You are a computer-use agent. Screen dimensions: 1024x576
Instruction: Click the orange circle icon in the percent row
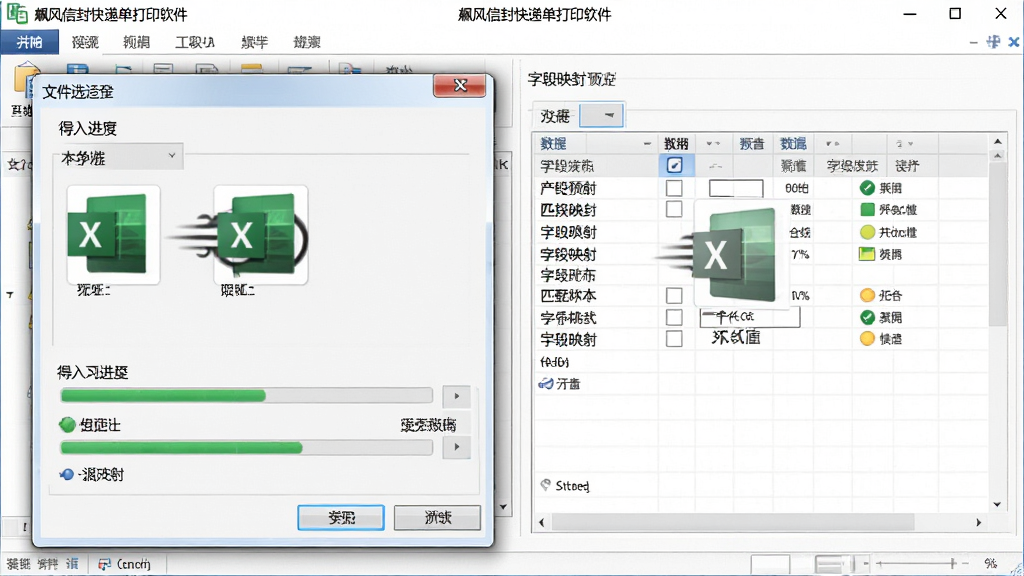click(867, 295)
